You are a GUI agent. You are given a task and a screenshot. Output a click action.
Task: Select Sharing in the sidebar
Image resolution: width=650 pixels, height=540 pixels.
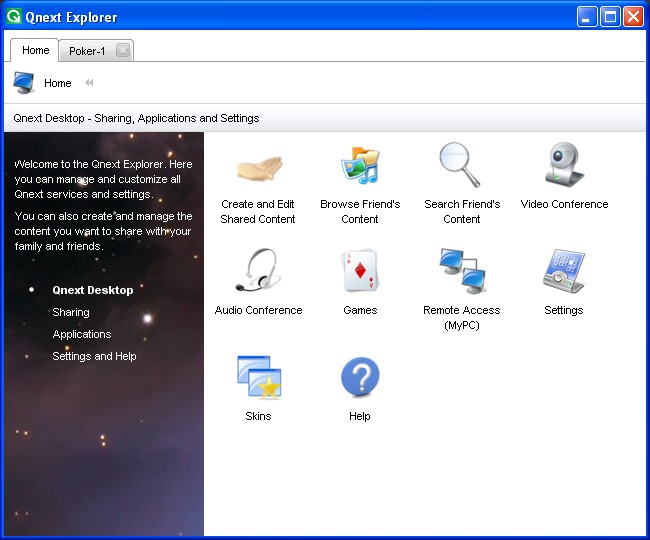pyautogui.click(x=71, y=312)
